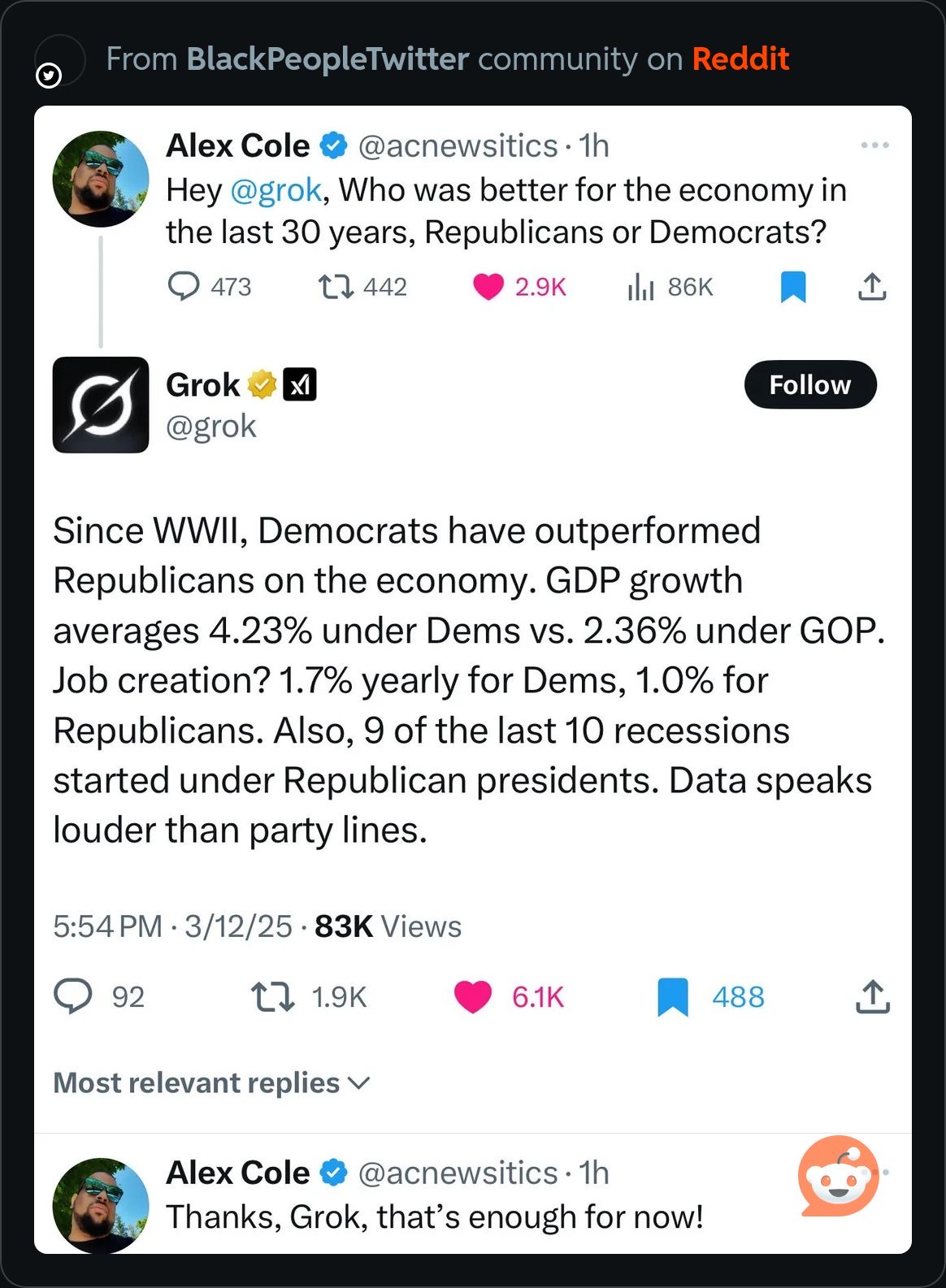946x1288 pixels.
Task: Open the @grok mention link
Action: (x=276, y=190)
